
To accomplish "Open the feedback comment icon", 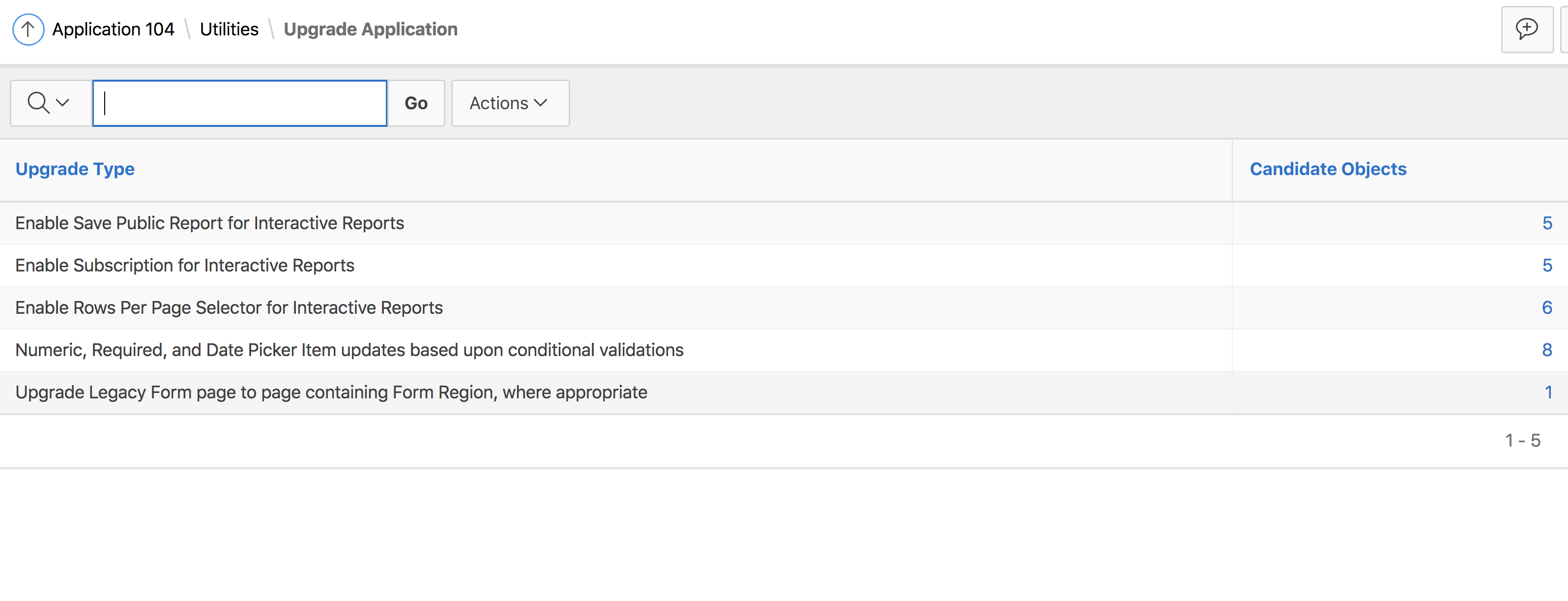I will click(1527, 29).
